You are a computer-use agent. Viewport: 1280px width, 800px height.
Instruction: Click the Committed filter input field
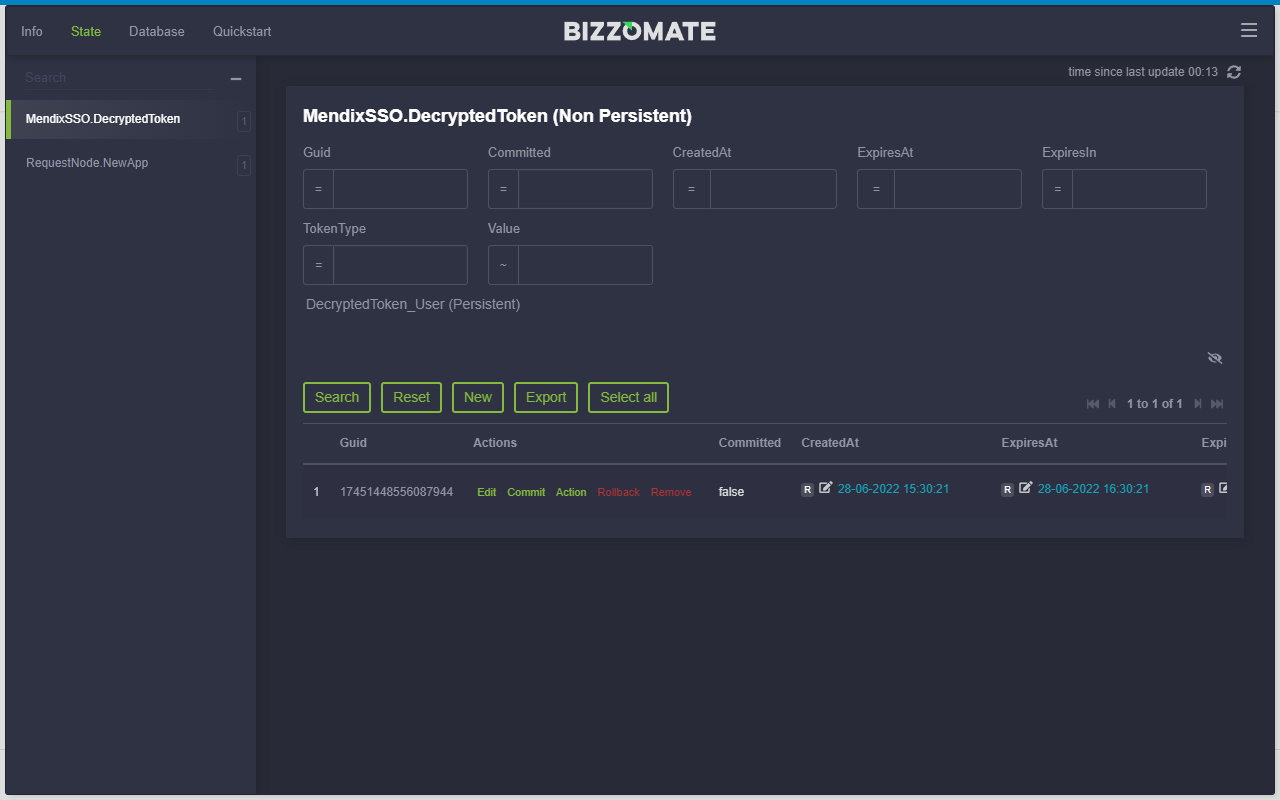(x=585, y=189)
